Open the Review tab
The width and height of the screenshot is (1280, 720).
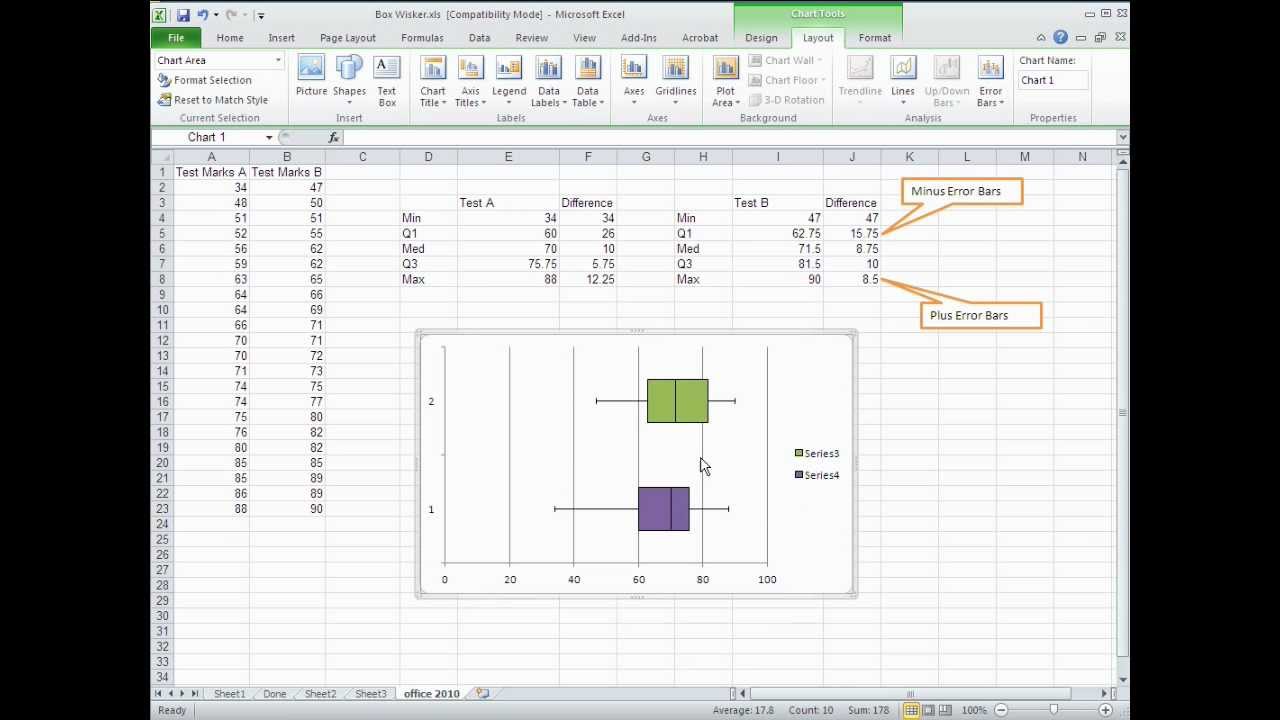tap(532, 38)
